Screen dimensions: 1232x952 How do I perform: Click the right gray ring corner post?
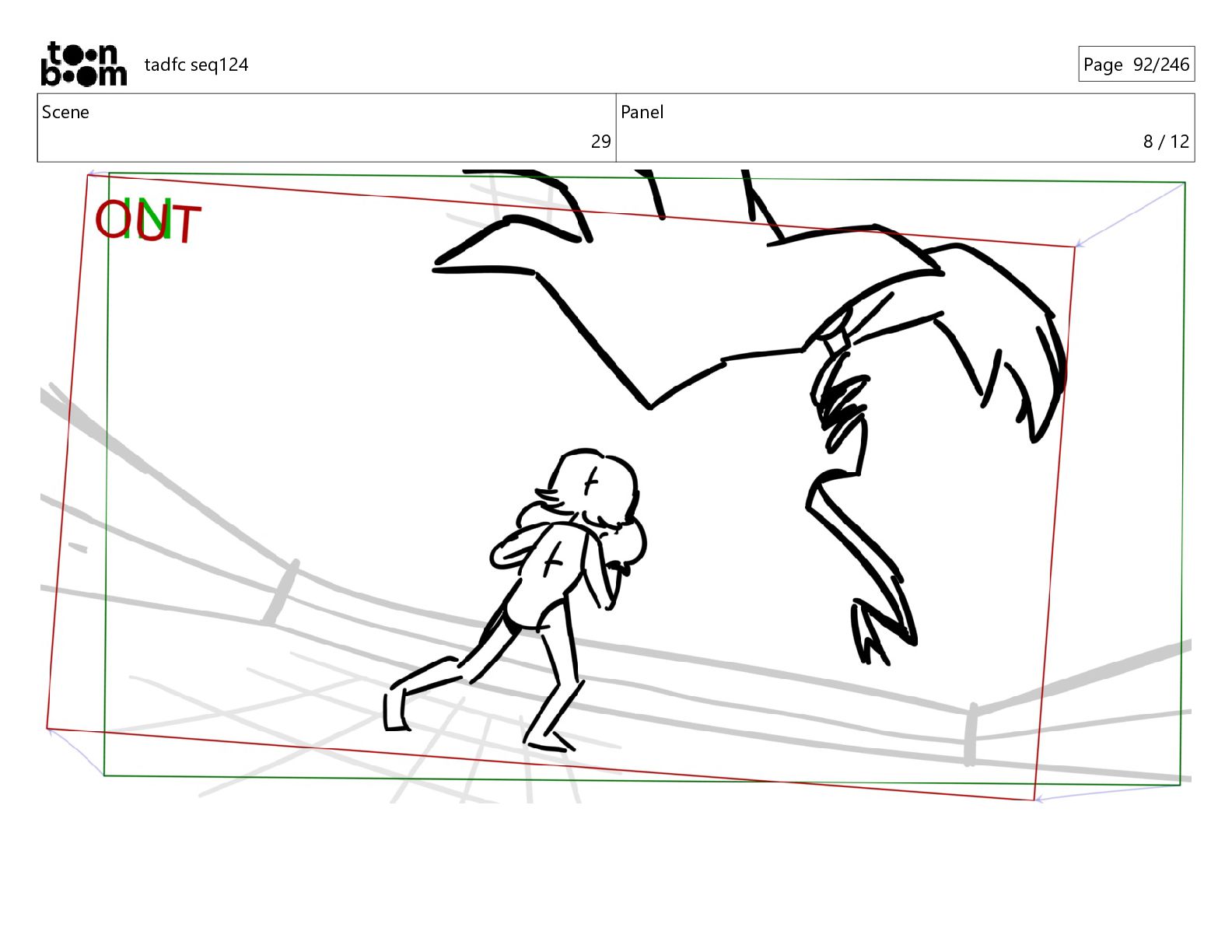(971, 734)
